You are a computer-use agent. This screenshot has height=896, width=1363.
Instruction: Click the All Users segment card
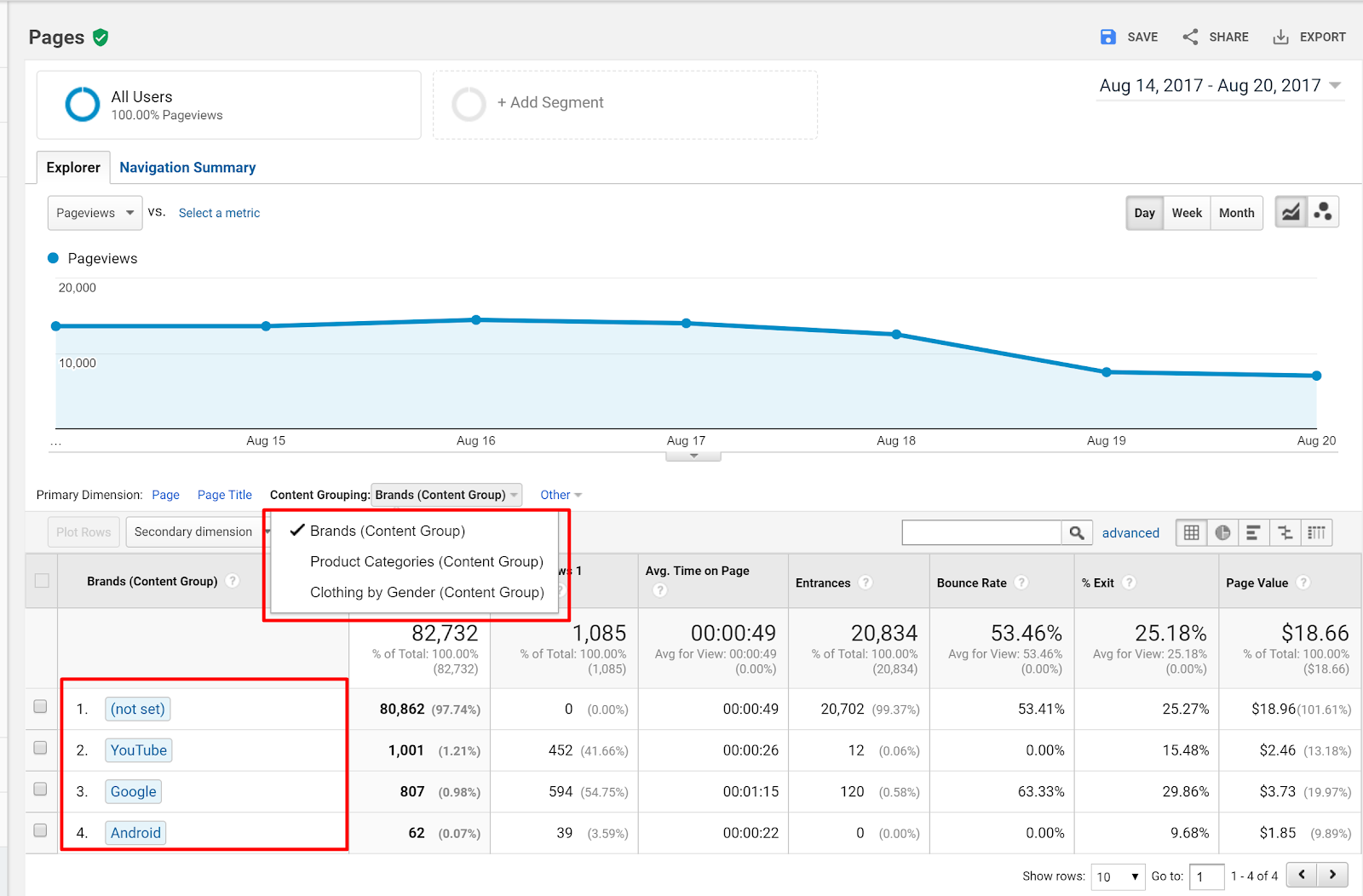pyautogui.click(x=229, y=105)
